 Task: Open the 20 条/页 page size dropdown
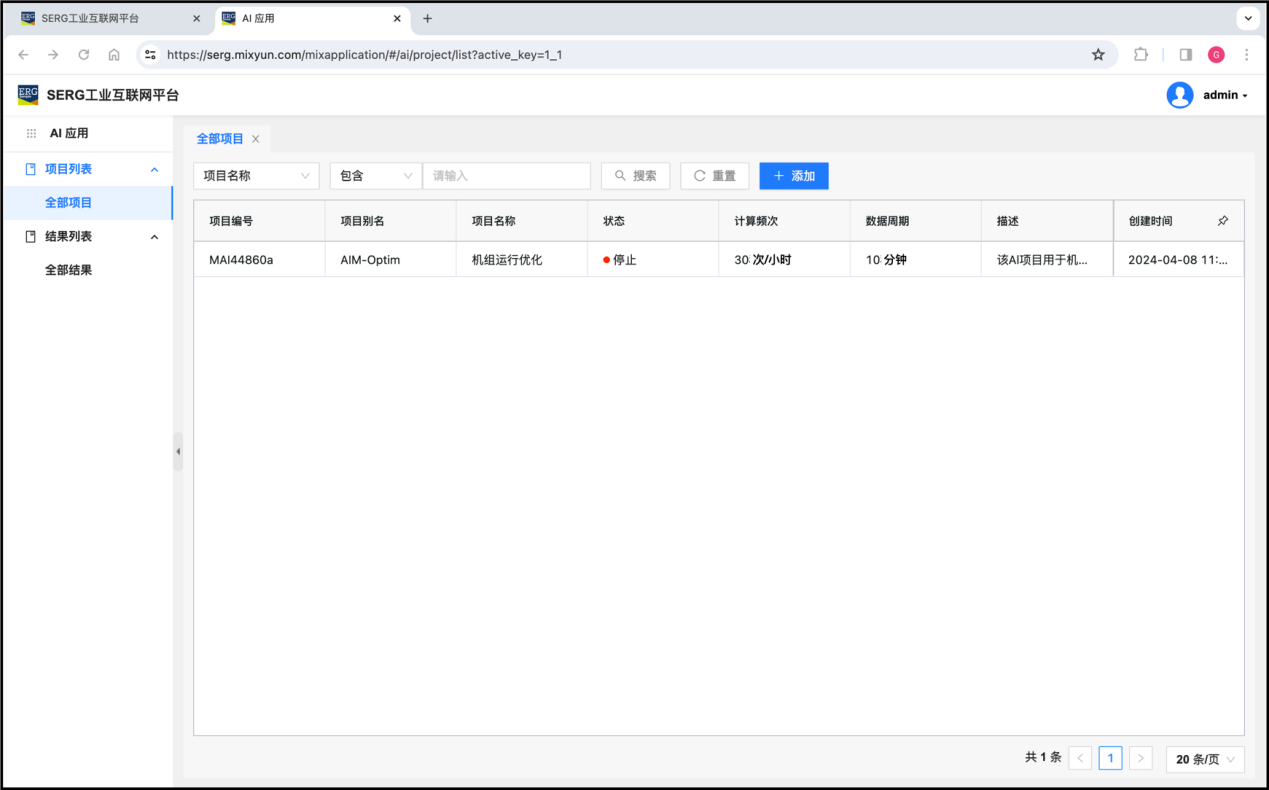1205,759
